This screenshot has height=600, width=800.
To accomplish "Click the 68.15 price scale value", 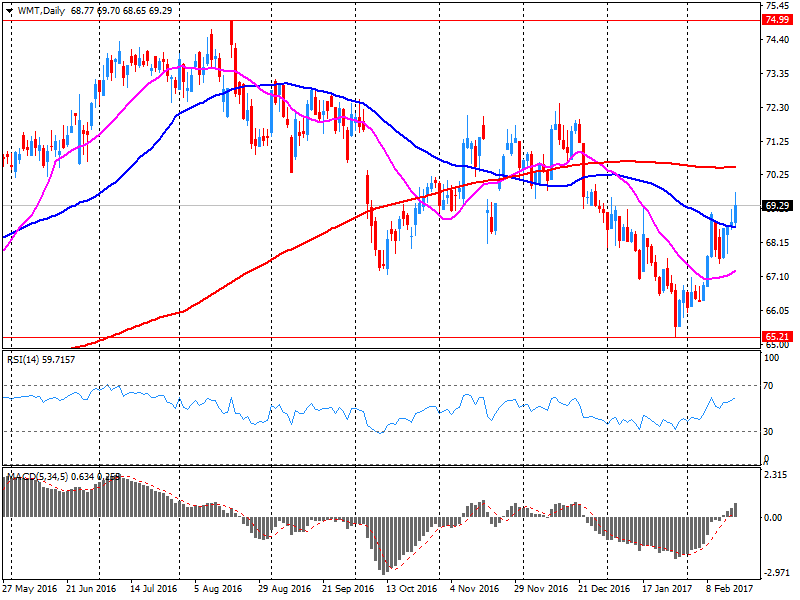I will [x=778, y=242].
